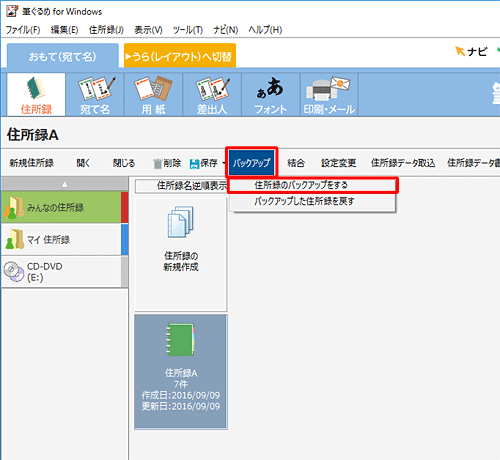The height and width of the screenshot is (460, 500).
Task: Click the 設定変更 button
Action: 338,163
